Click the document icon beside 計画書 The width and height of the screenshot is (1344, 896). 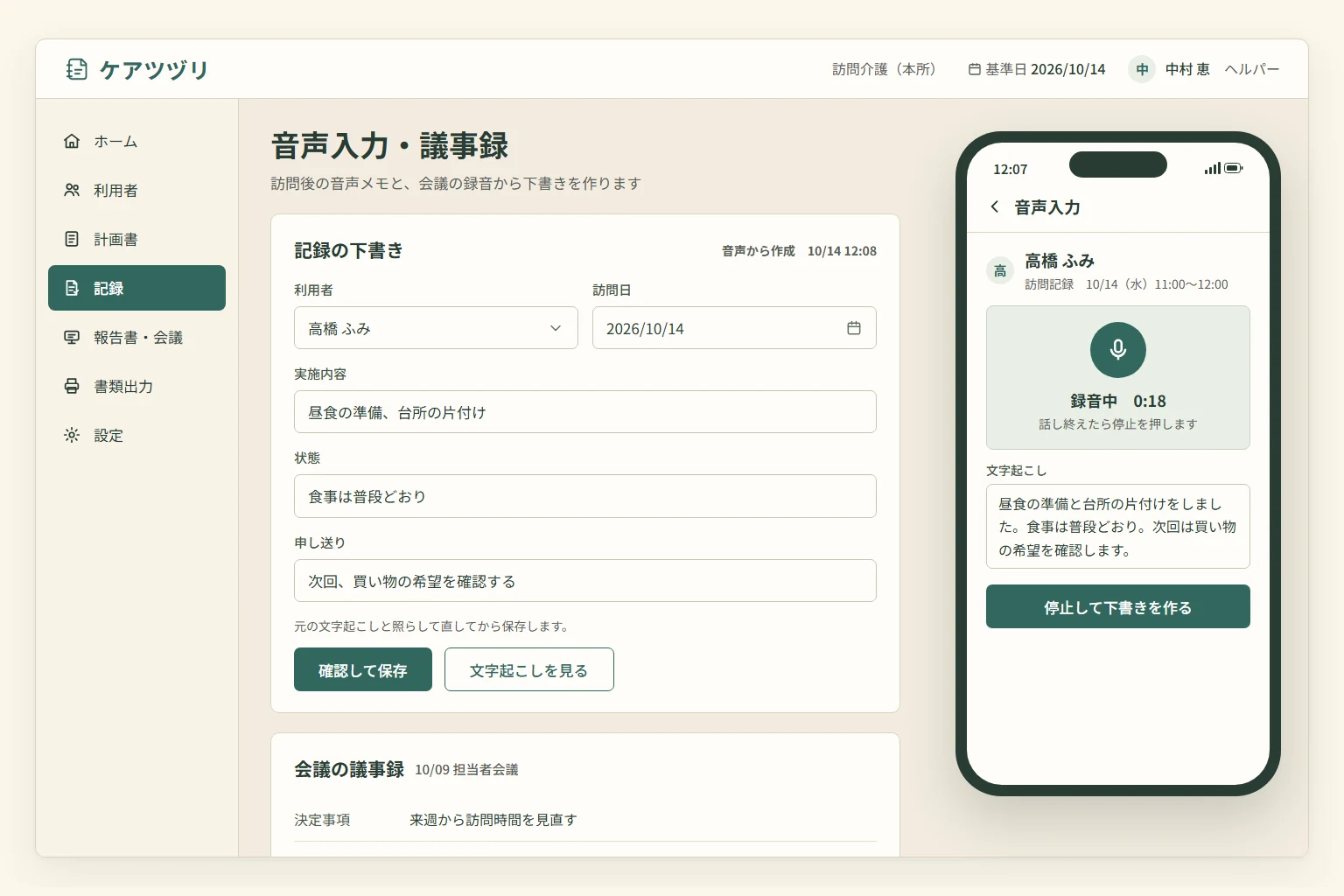[x=72, y=239]
